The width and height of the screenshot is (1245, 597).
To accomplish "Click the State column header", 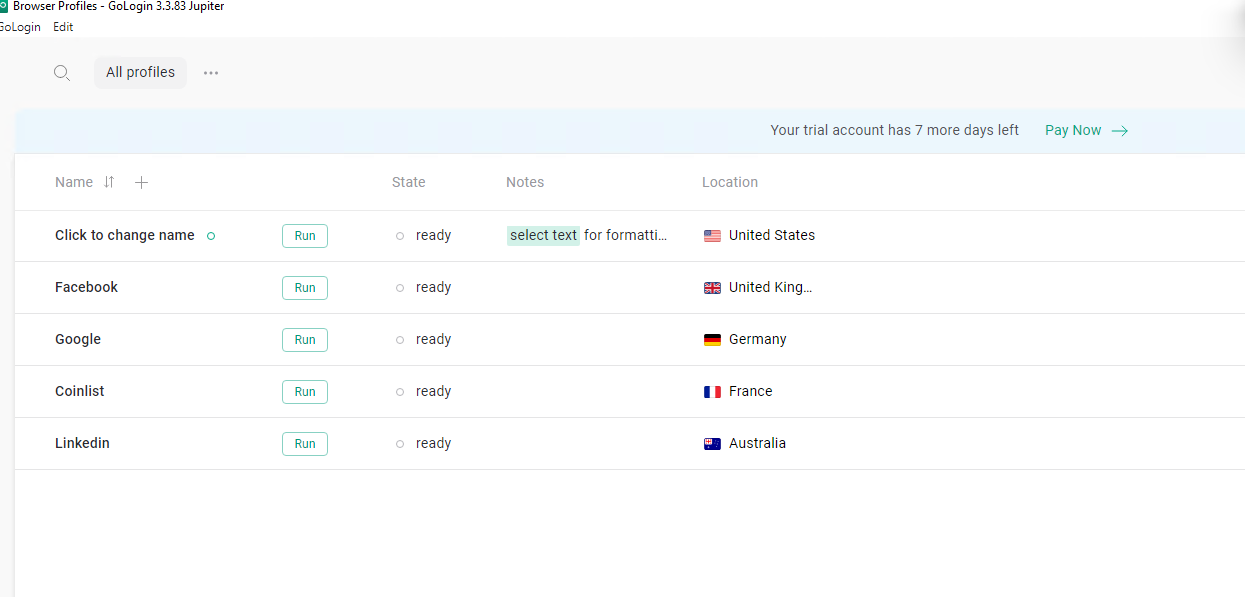I will pyautogui.click(x=409, y=182).
